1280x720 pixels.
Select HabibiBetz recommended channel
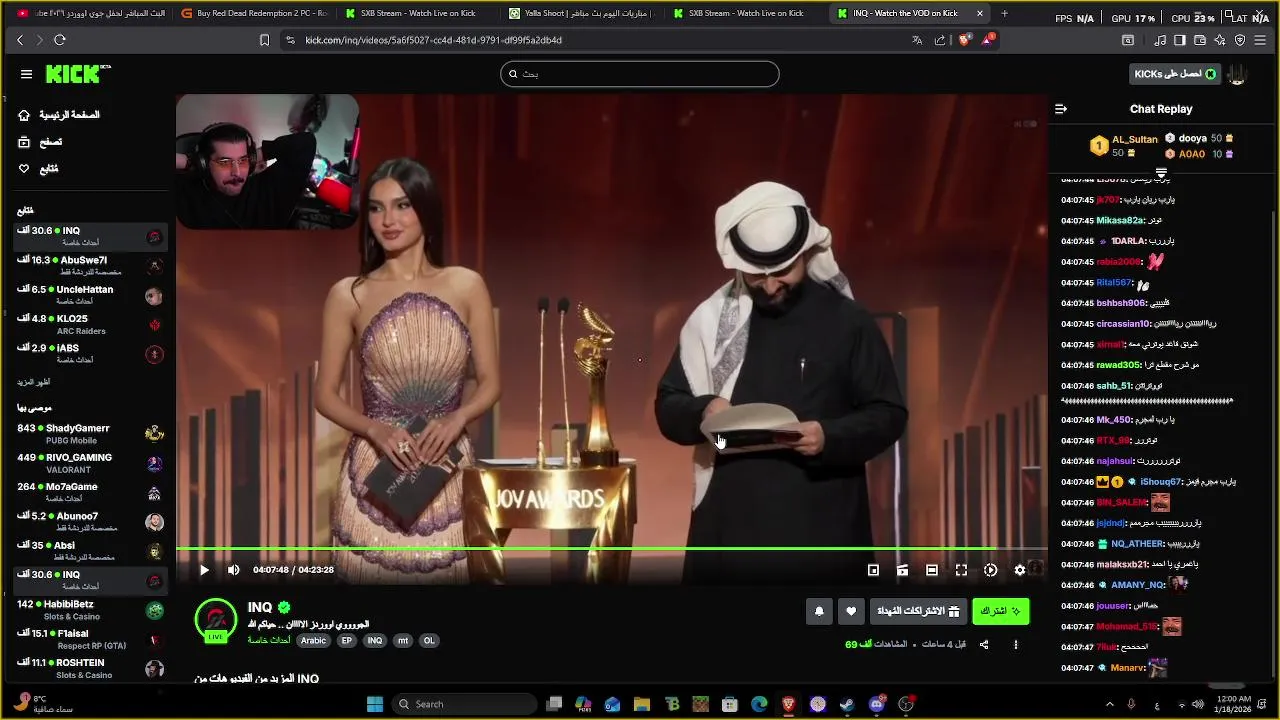tap(90, 609)
